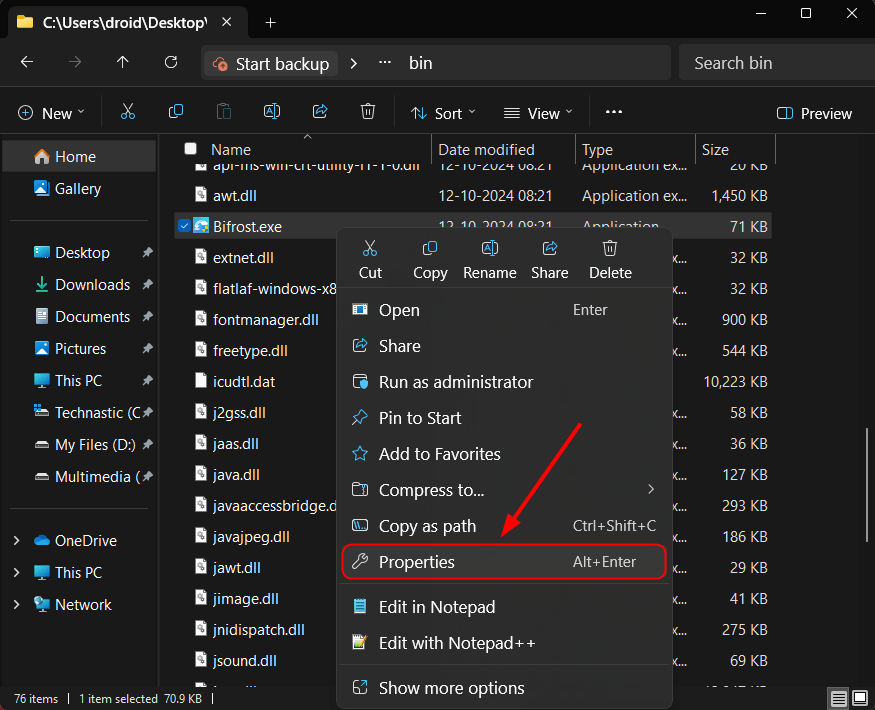This screenshot has height=710, width=875.
Task: Click the Cut icon in context menu
Action: click(x=370, y=249)
